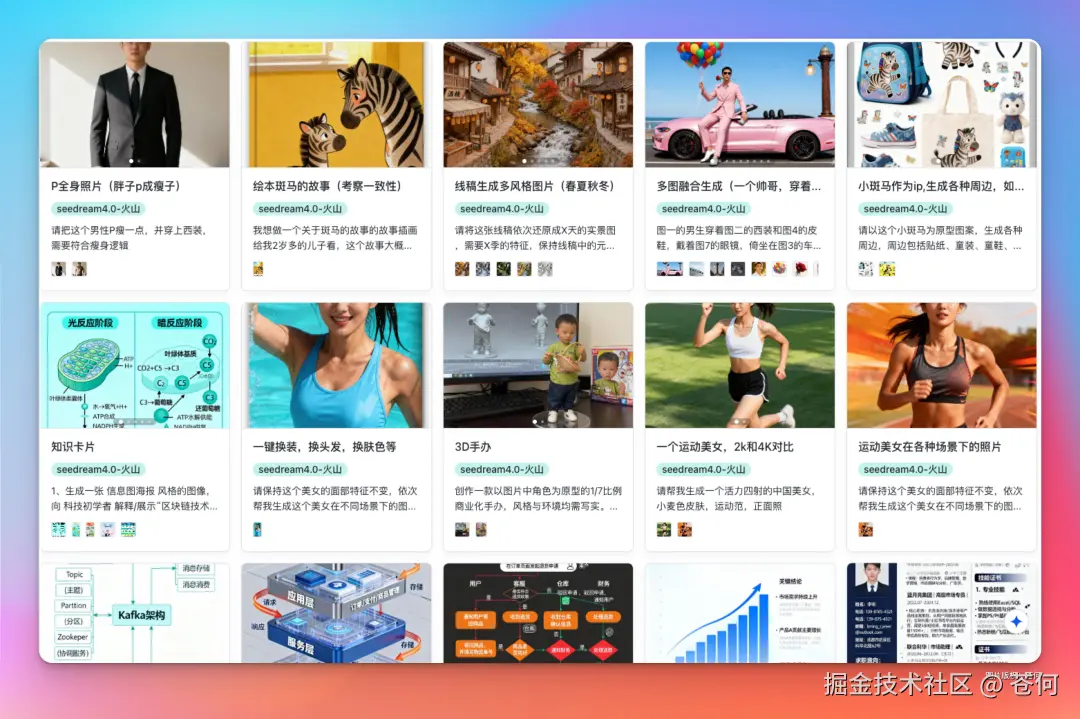The height and width of the screenshot is (719, 1080).
Task: Click seedream4.0-火山 tag under 知识卡片
Action: [x=98, y=470]
